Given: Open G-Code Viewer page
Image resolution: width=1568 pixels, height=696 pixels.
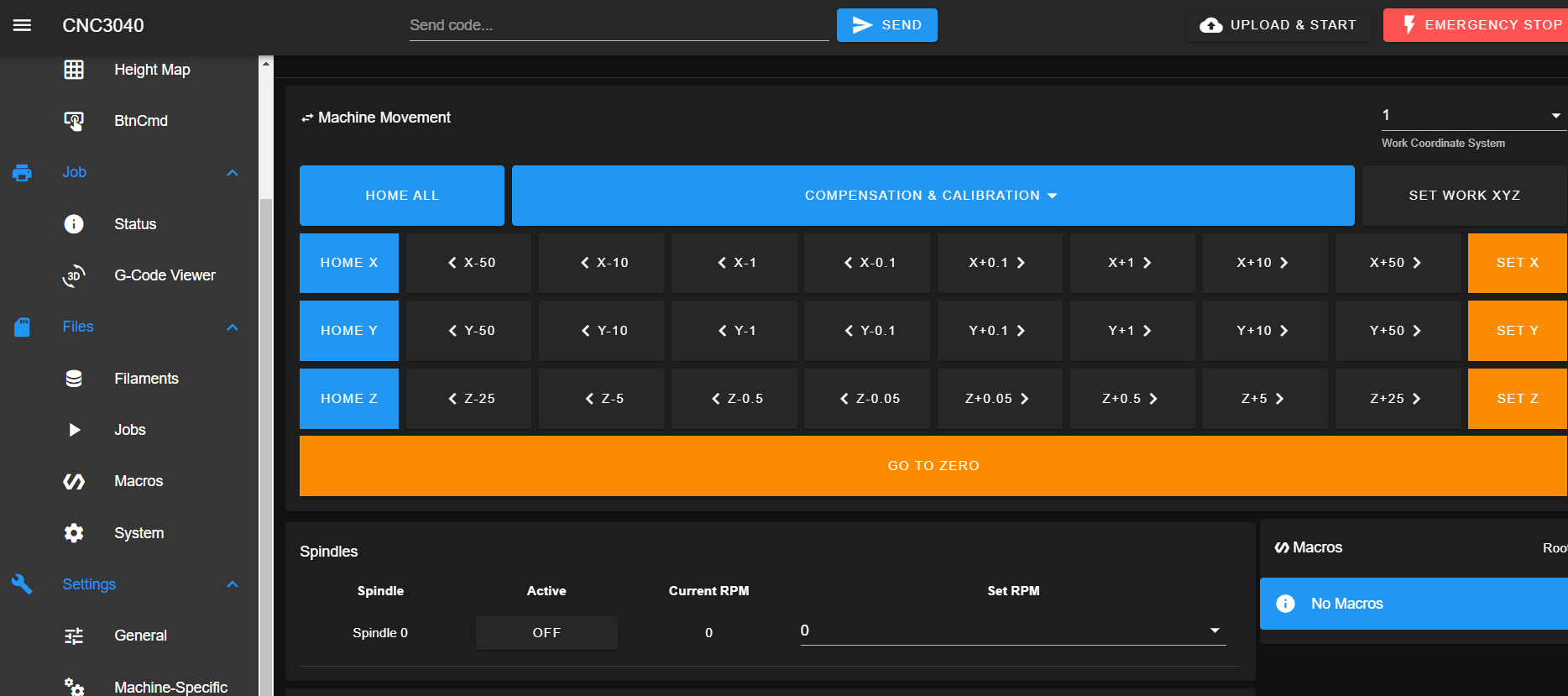Looking at the screenshot, I should click(165, 275).
